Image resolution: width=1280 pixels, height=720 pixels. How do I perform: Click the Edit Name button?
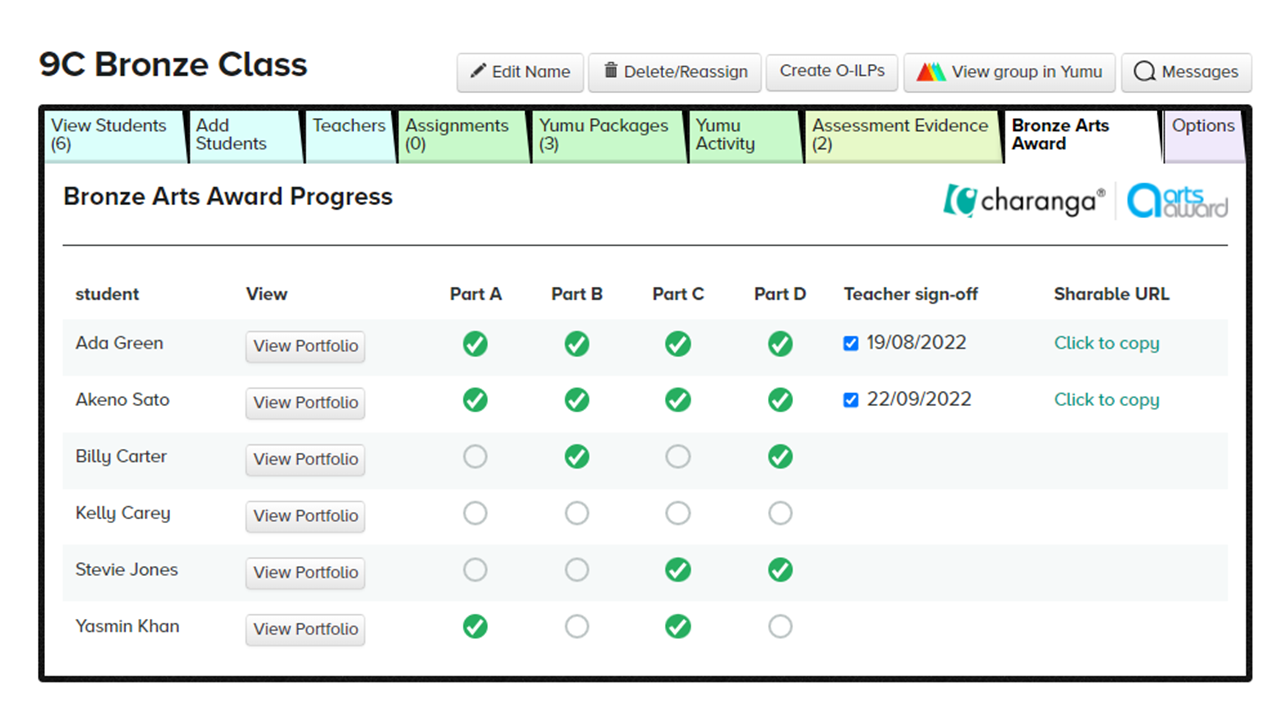click(x=520, y=72)
